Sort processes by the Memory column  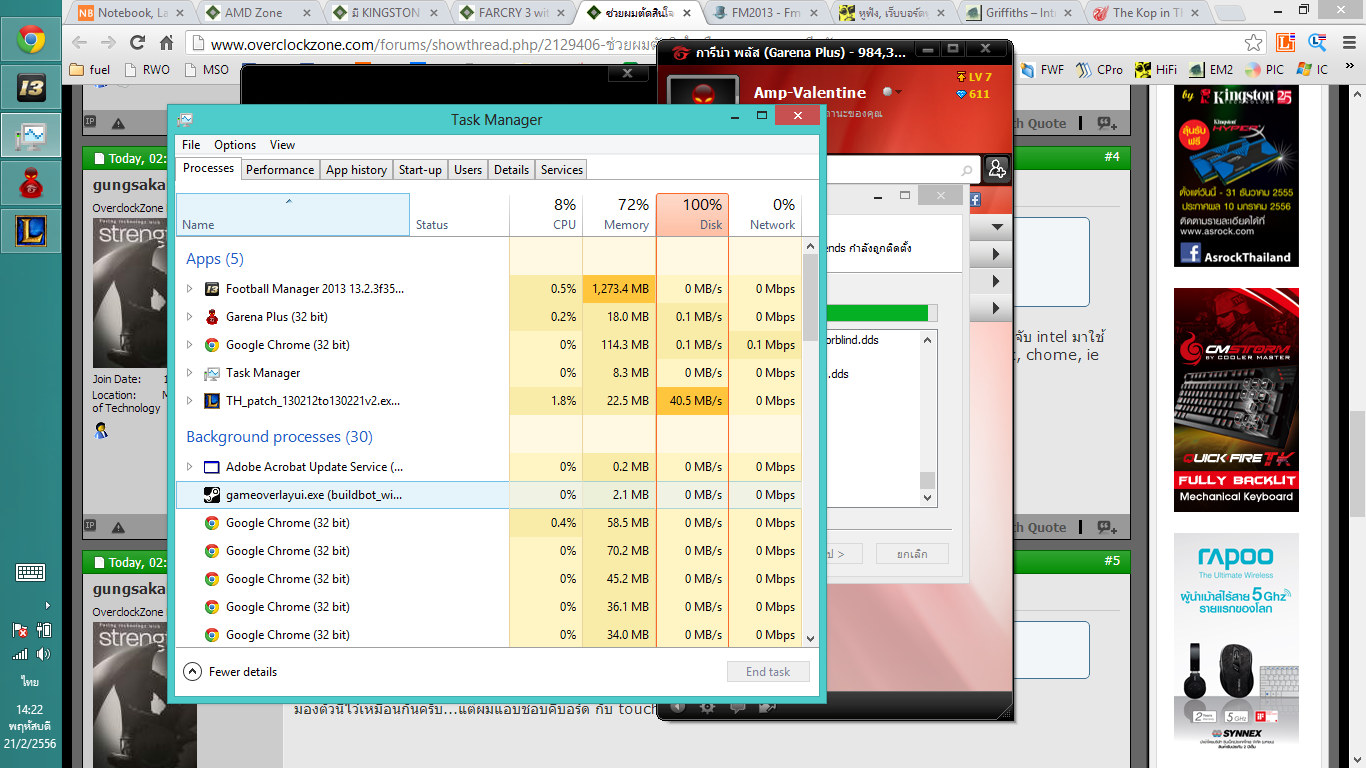pos(619,215)
